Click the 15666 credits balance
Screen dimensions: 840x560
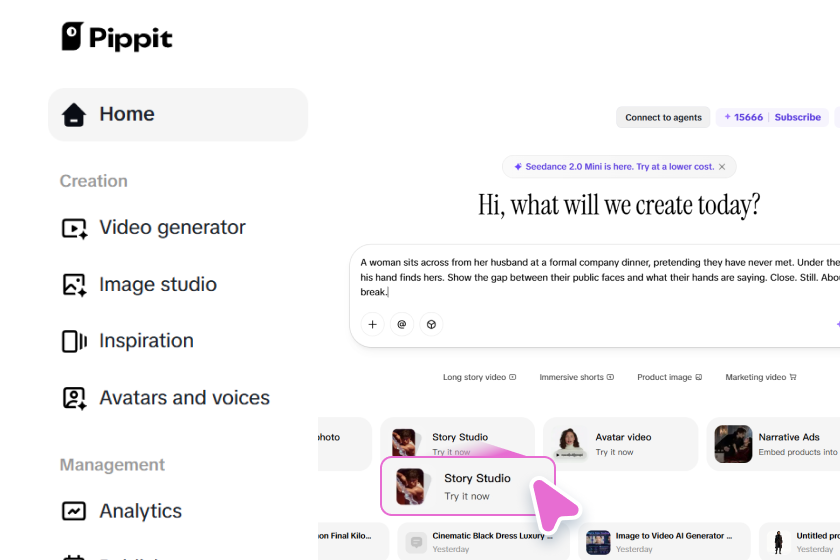tap(744, 117)
